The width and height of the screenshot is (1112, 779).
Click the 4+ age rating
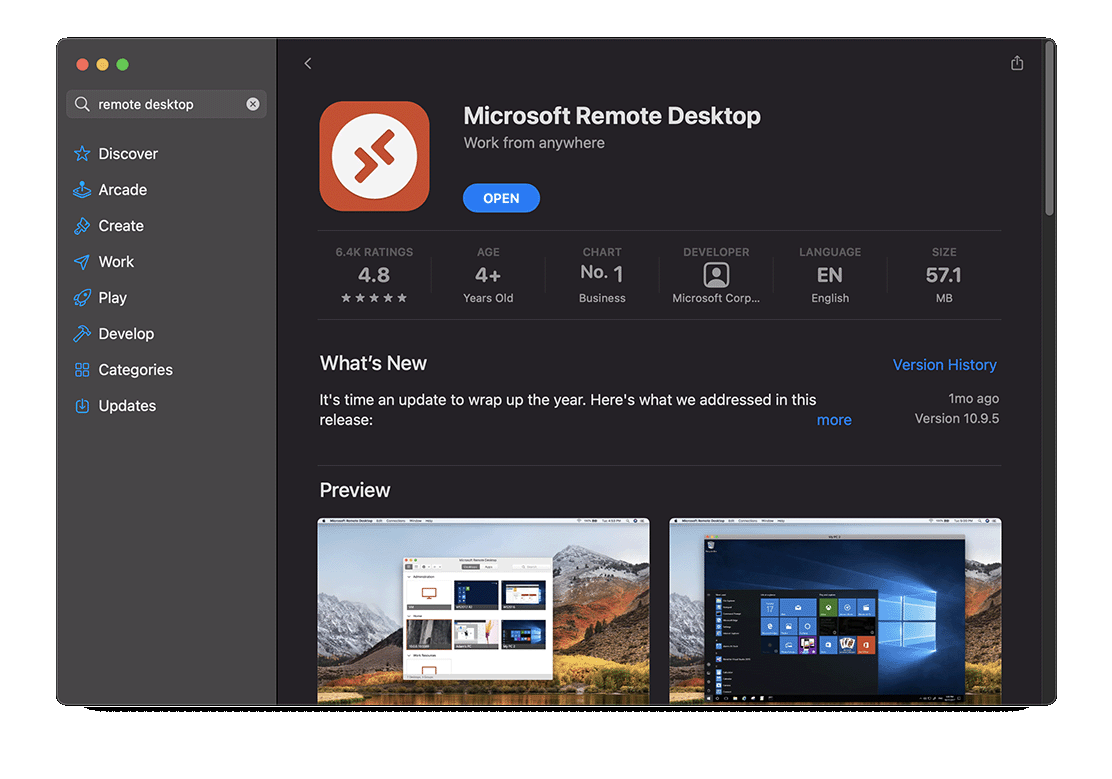point(488,275)
